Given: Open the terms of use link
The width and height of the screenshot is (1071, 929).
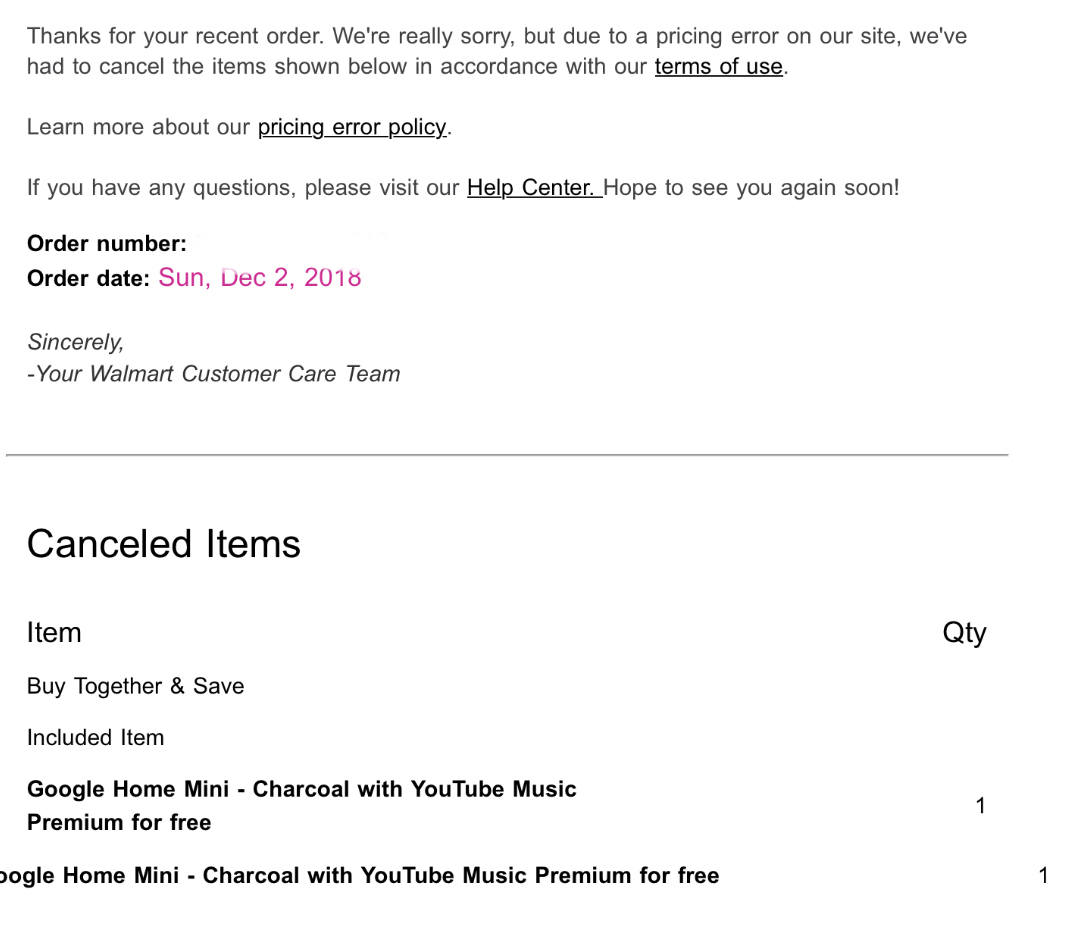Looking at the screenshot, I should 718,69.
